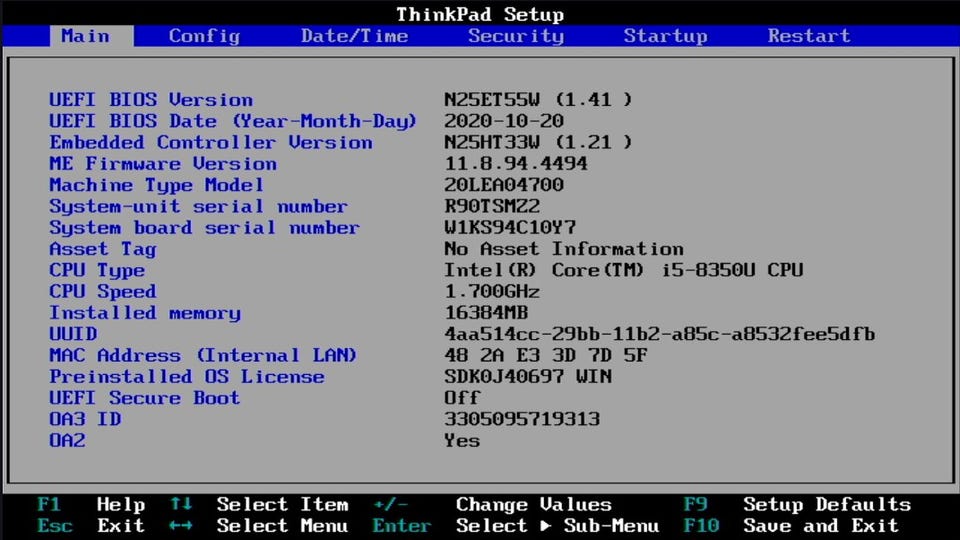Click the F10 Save and Exit hint
The height and width of the screenshot is (540, 960).
click(791, 526)
